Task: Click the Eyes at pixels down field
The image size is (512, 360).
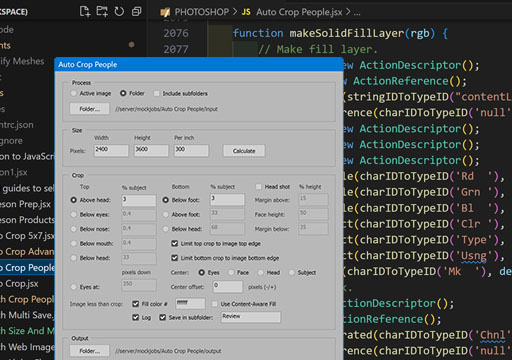Action: pos(139,285)
